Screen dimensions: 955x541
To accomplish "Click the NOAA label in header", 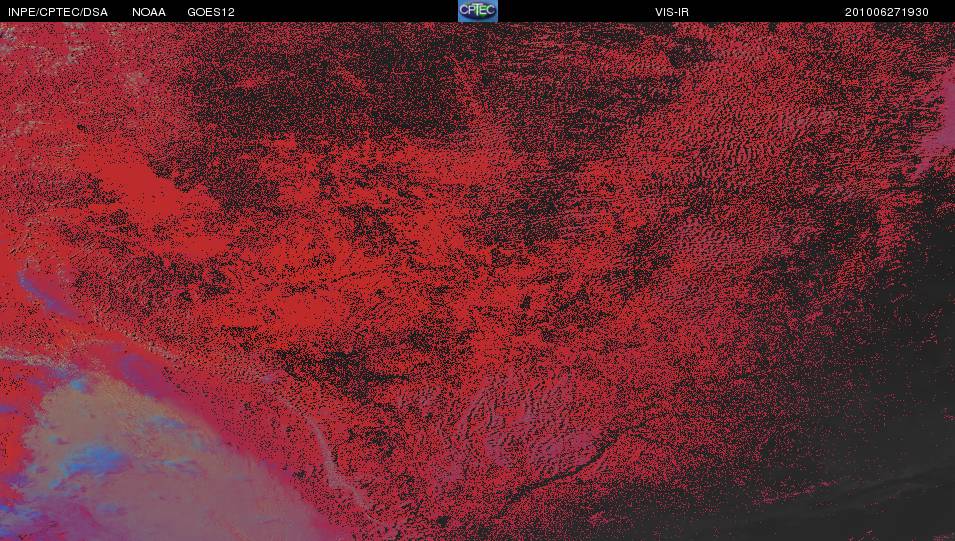I will coord(149,12).
